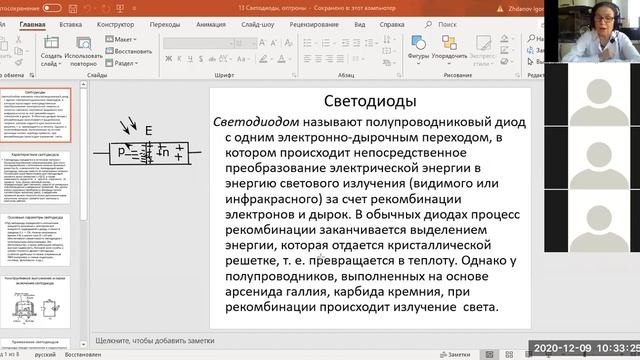The width and height of the screenshot is (640, 360).
Task: Click the Поиск search field
Action: pyautogui.click(x=441, y=24)
